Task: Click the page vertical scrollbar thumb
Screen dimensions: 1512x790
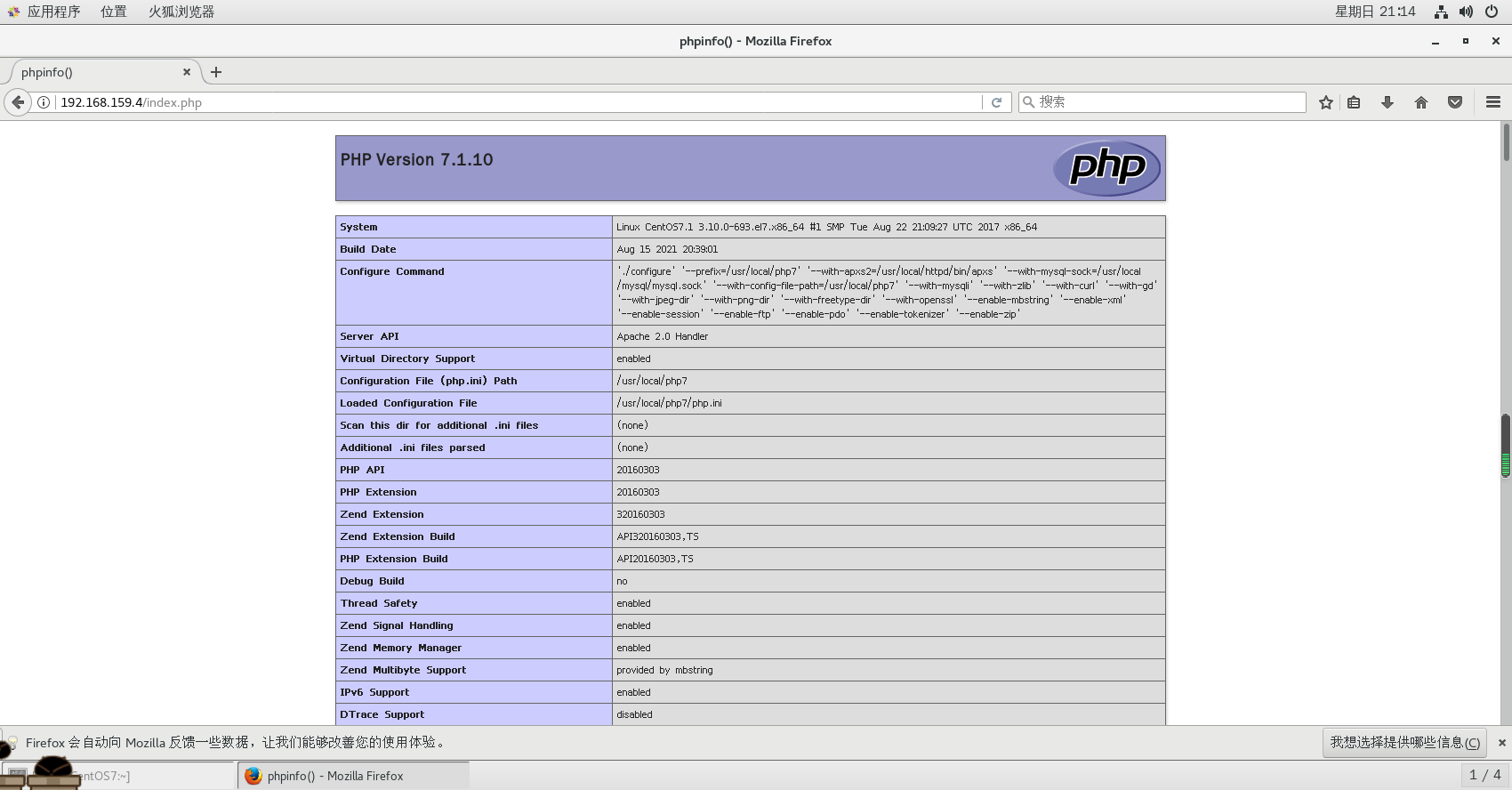Action: coord(1506,142)
